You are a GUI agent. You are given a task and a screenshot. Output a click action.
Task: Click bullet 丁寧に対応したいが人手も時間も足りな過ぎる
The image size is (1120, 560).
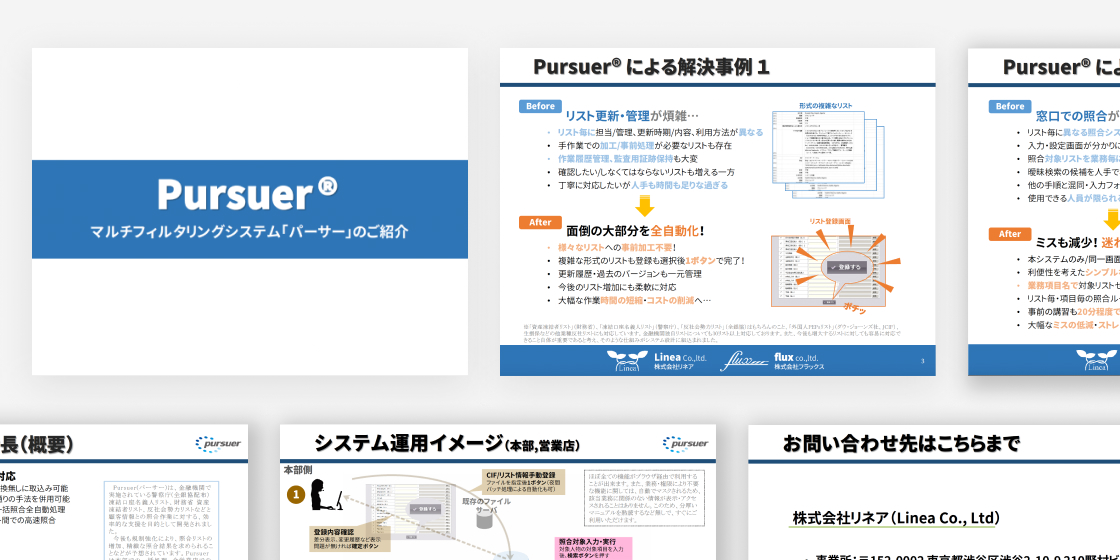pyautogui.click(x=643, y=185)
